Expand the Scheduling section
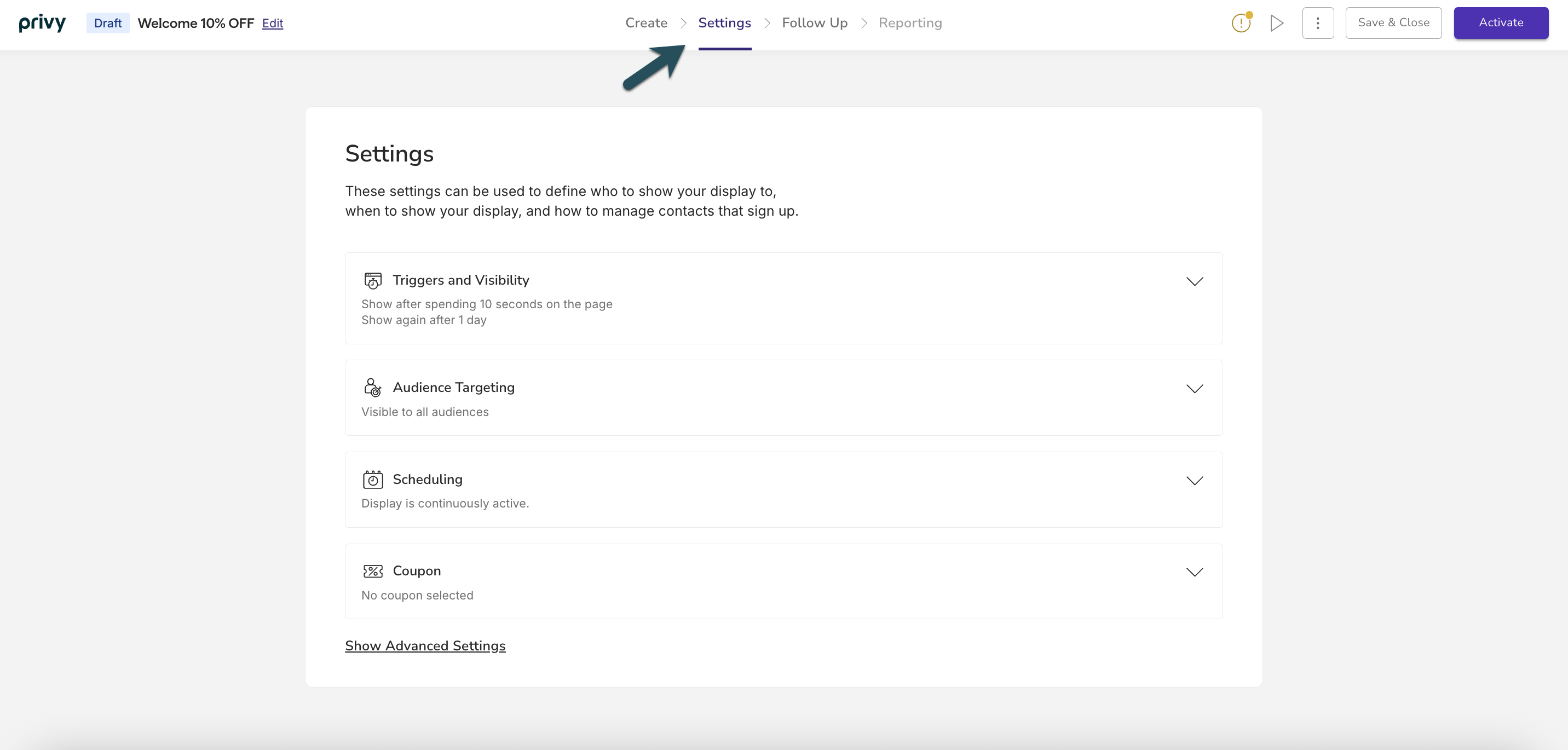The image size is (1568, 750). [1194, 480]
